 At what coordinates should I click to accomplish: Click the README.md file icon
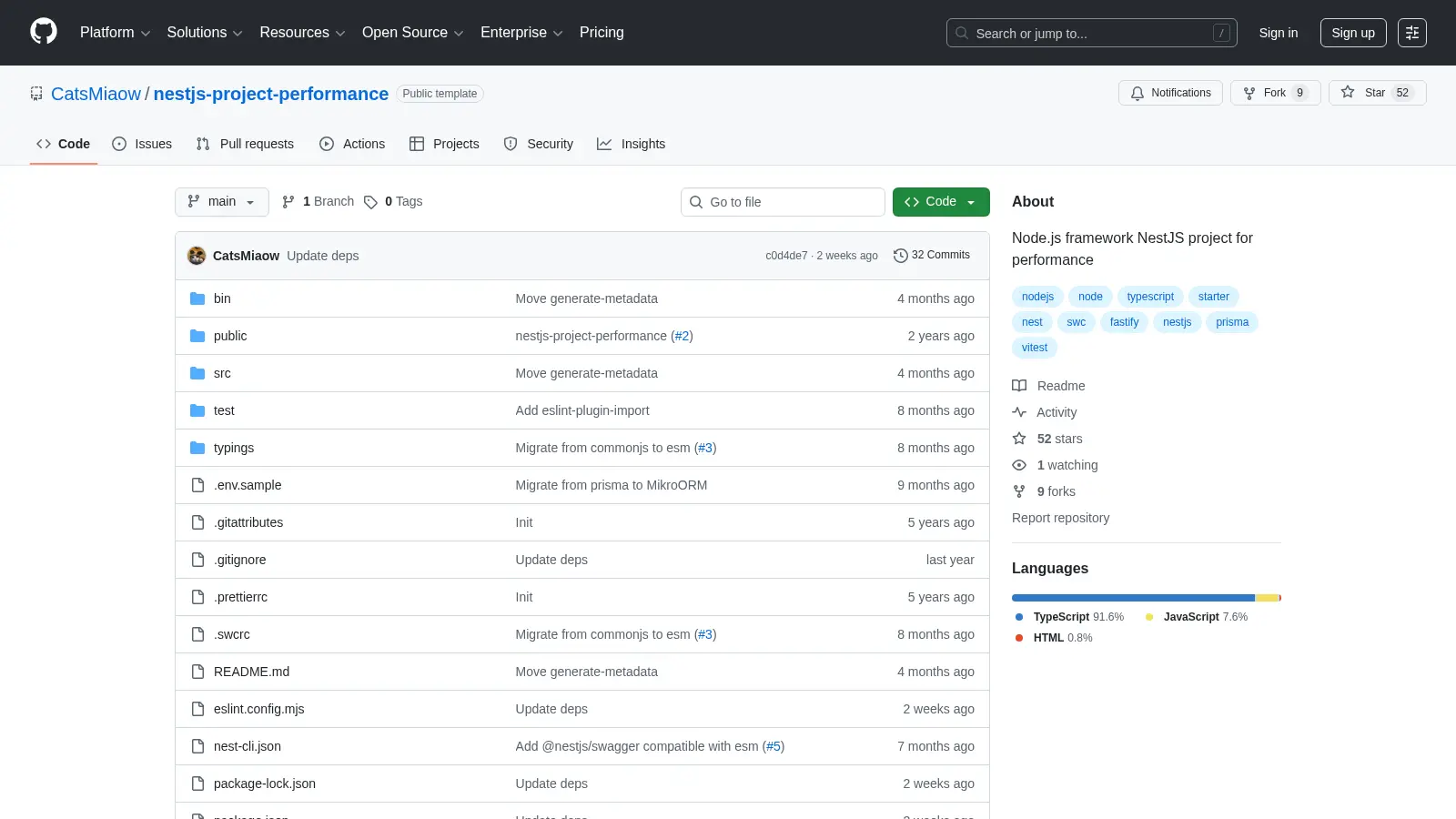[x=197, y=672]
